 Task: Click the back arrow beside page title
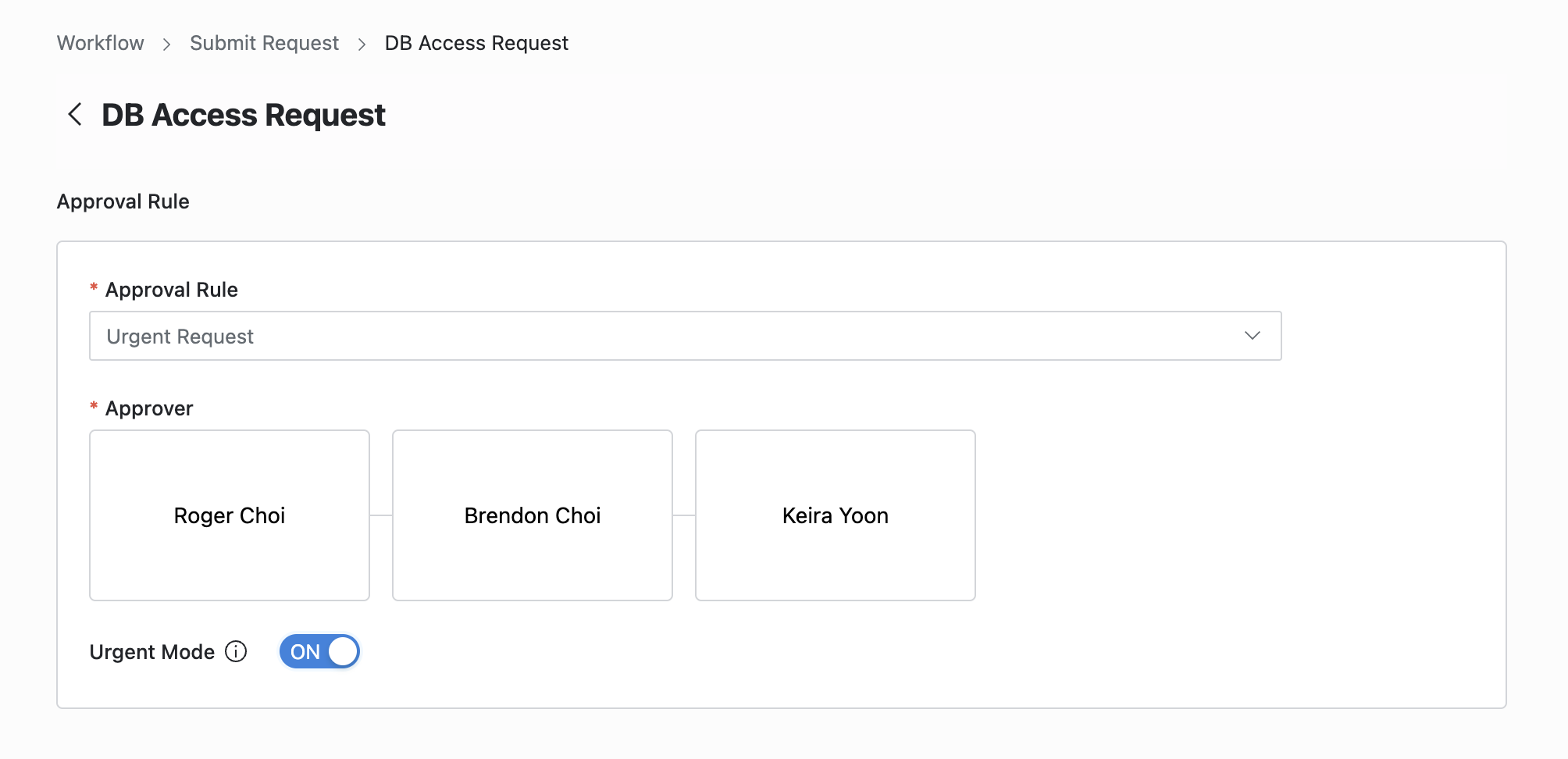(75, 115)
